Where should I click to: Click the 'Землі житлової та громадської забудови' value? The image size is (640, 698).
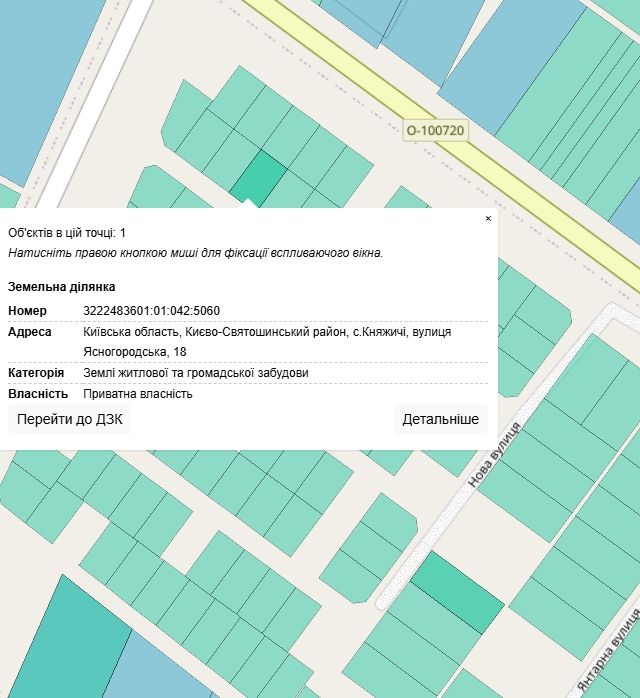(x=196, y=373)
